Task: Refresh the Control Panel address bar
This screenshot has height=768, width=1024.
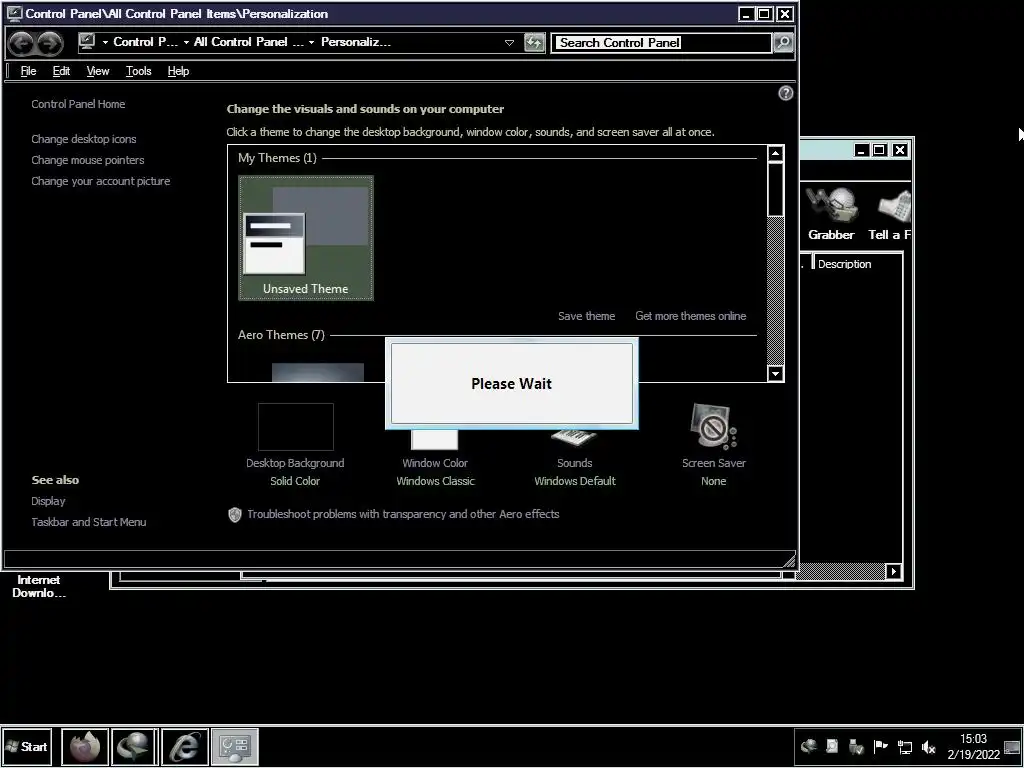Action: [534, 43]
